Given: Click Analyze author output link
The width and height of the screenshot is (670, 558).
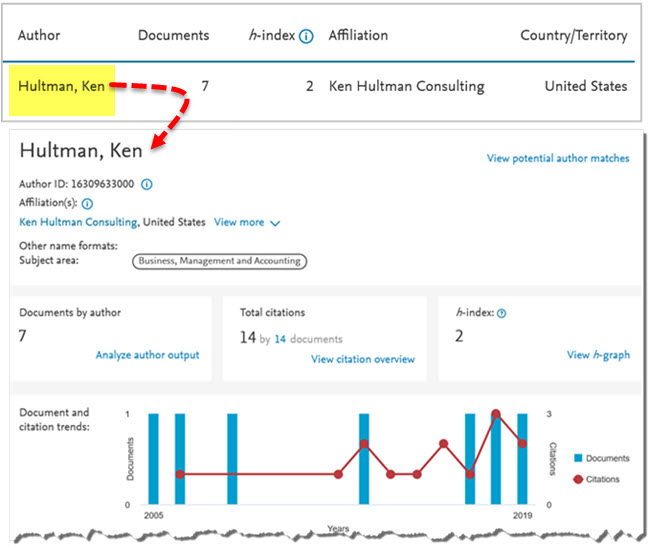Looking at the screenshot, I should pyautogui.click(x=147, y=355).
